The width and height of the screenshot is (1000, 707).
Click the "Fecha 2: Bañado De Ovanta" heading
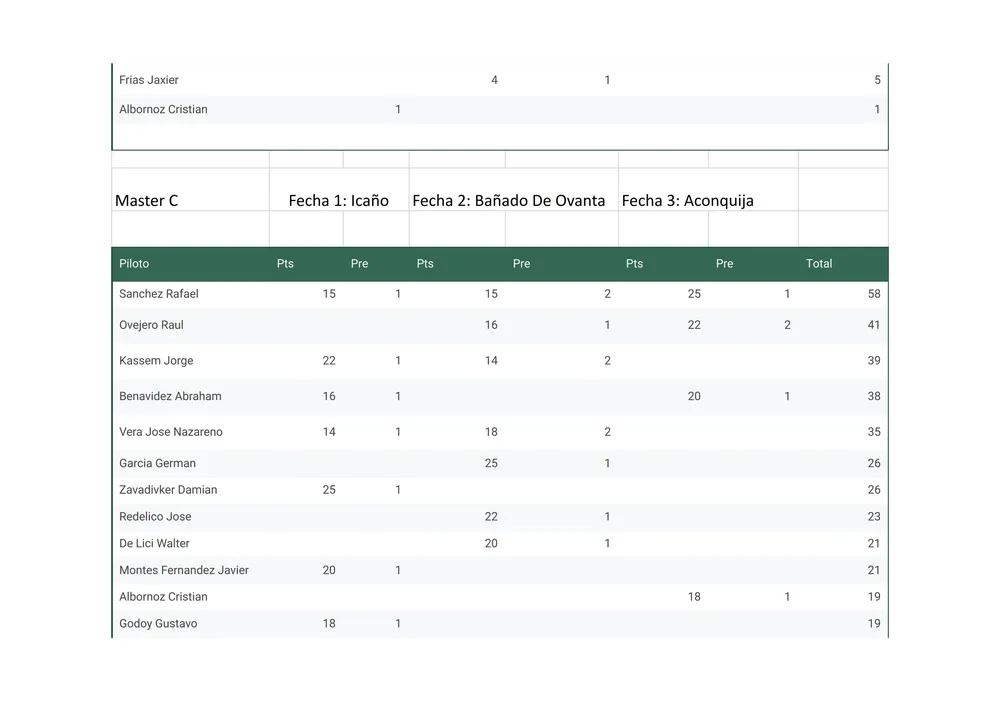508,201
